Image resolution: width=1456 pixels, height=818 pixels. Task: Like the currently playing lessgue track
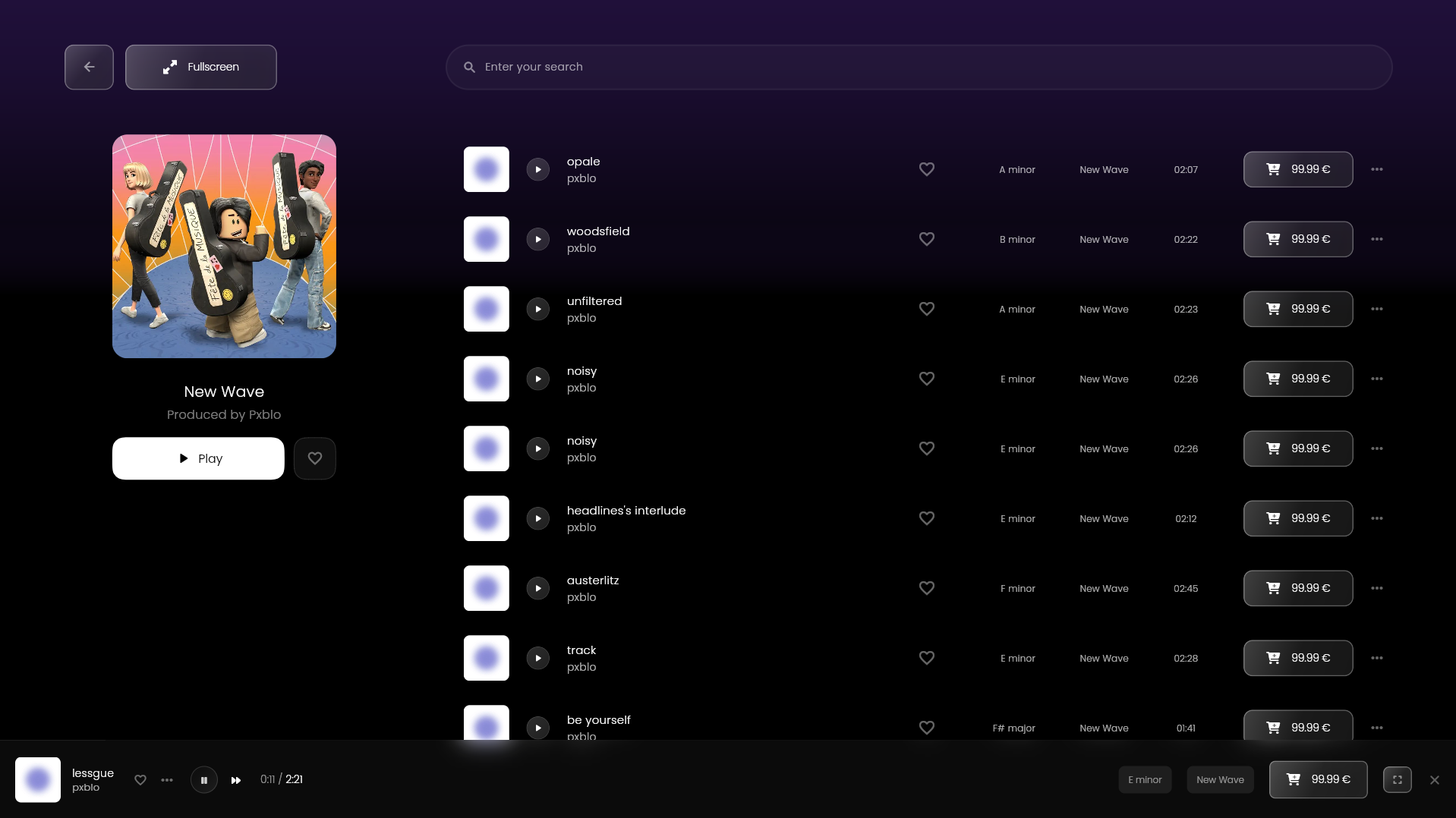[x=140, y=780]
